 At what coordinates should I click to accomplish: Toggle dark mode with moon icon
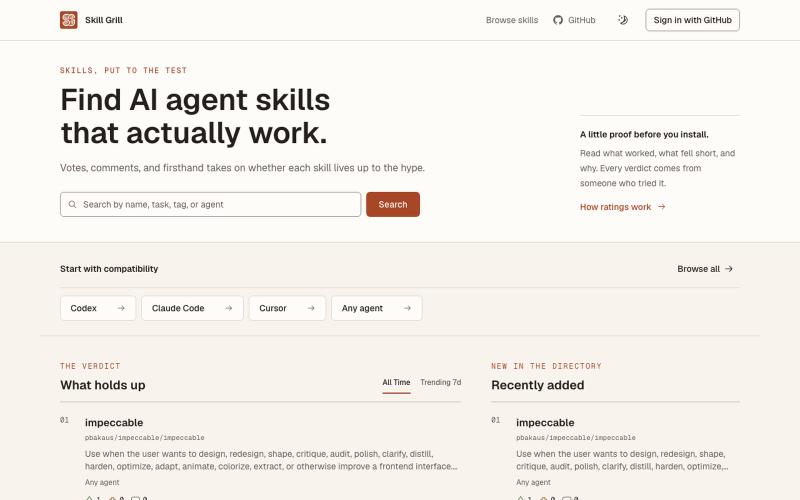[623, 20]
